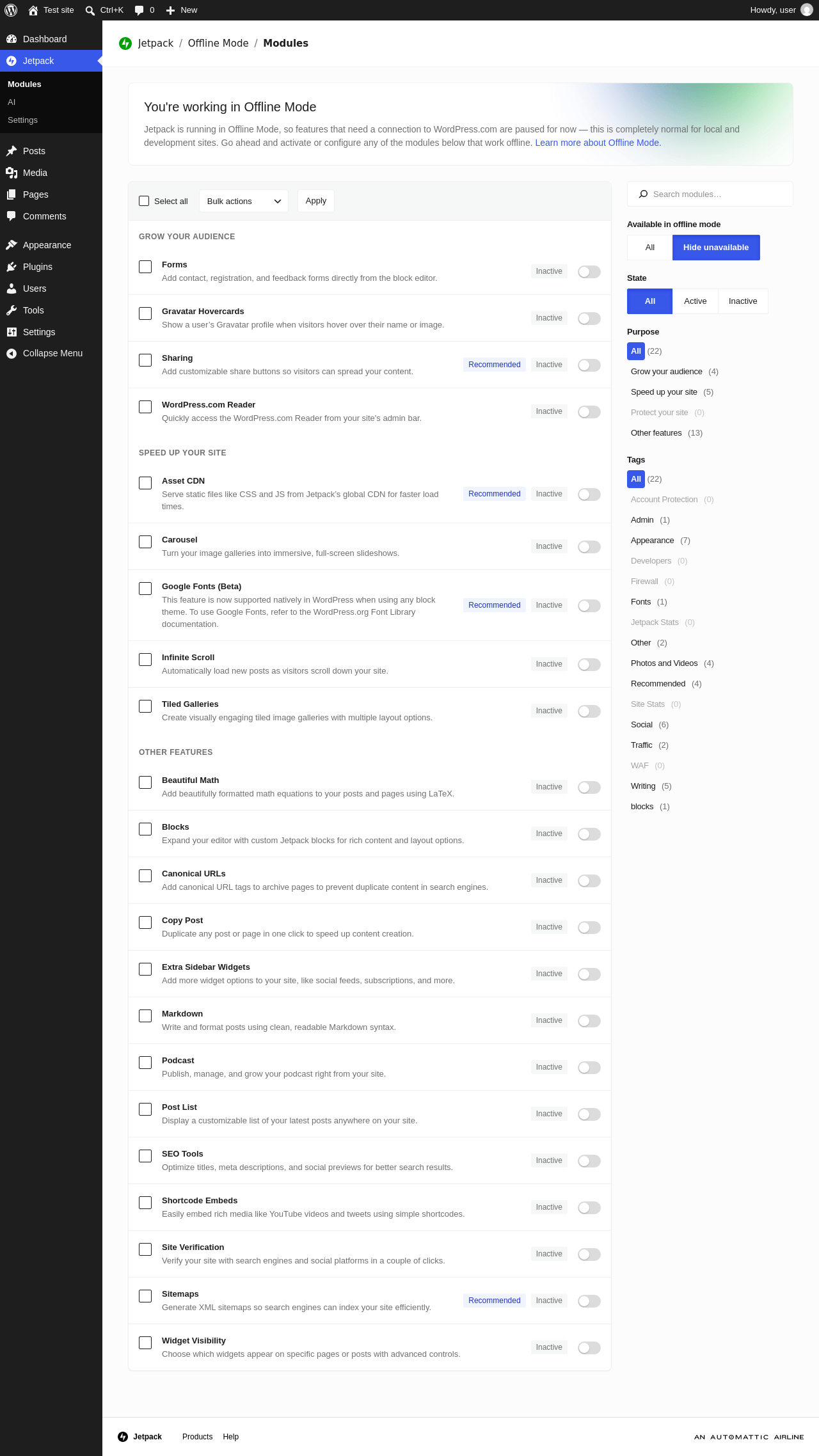Click the Users person icon
Viewport: 819px width, 1456px height.
click(12, 289)
